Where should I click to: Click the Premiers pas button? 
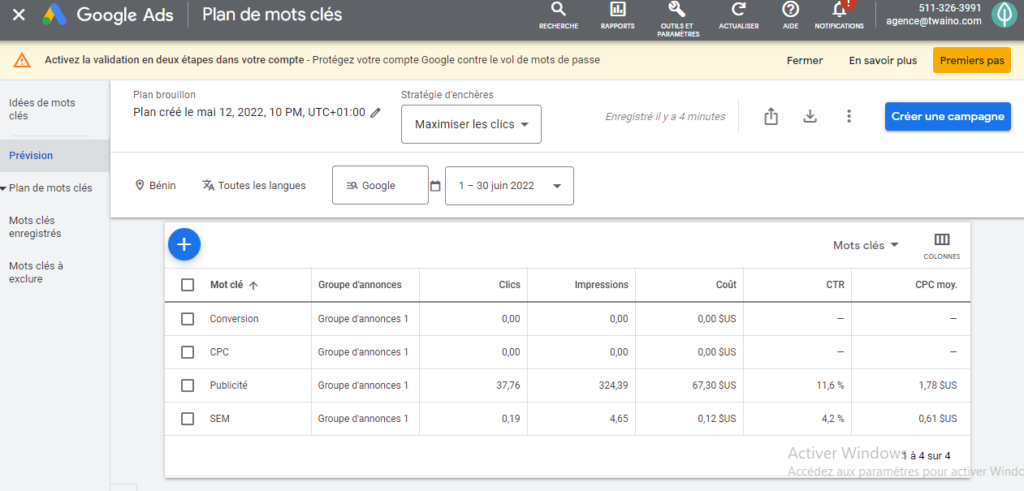(x=971, y=60)
